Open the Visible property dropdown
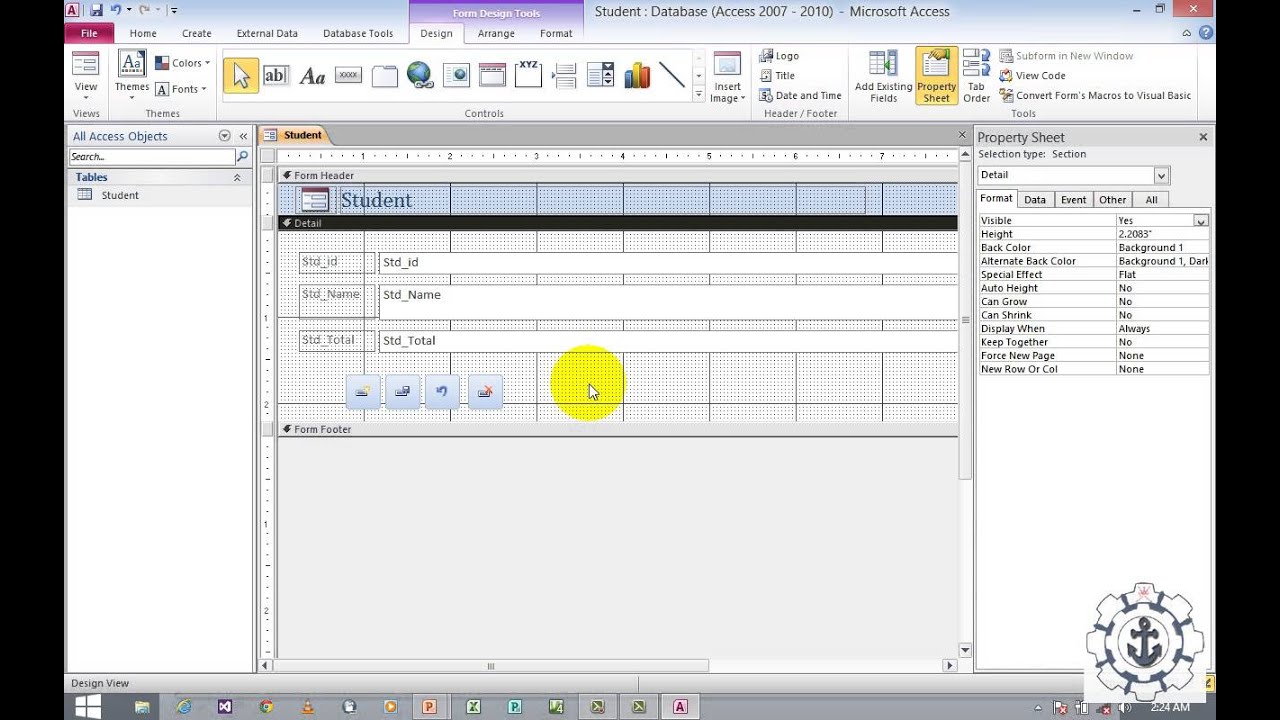The image size is (1280, 720). (1201, 220)
